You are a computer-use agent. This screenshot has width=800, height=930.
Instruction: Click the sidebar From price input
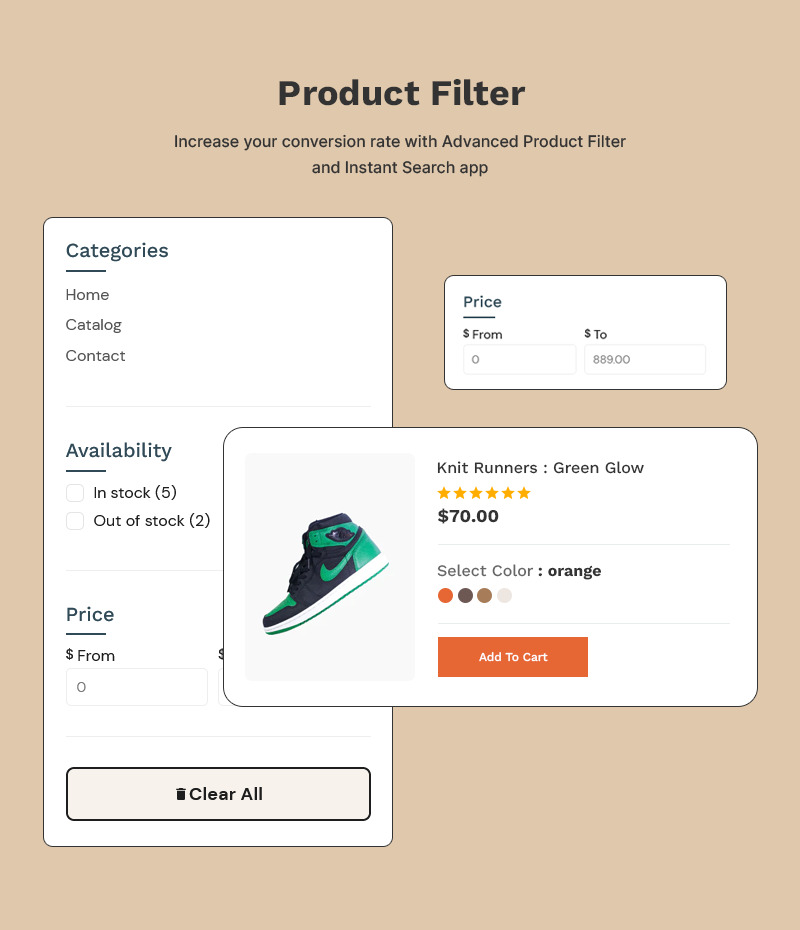tap(137, 687)
